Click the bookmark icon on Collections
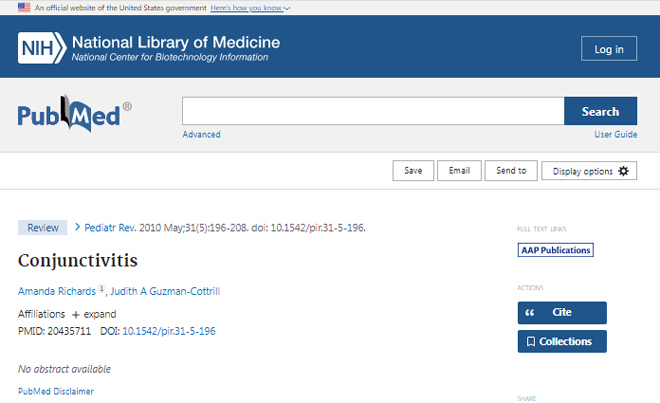Screen dimensions: 660x403 531,342
